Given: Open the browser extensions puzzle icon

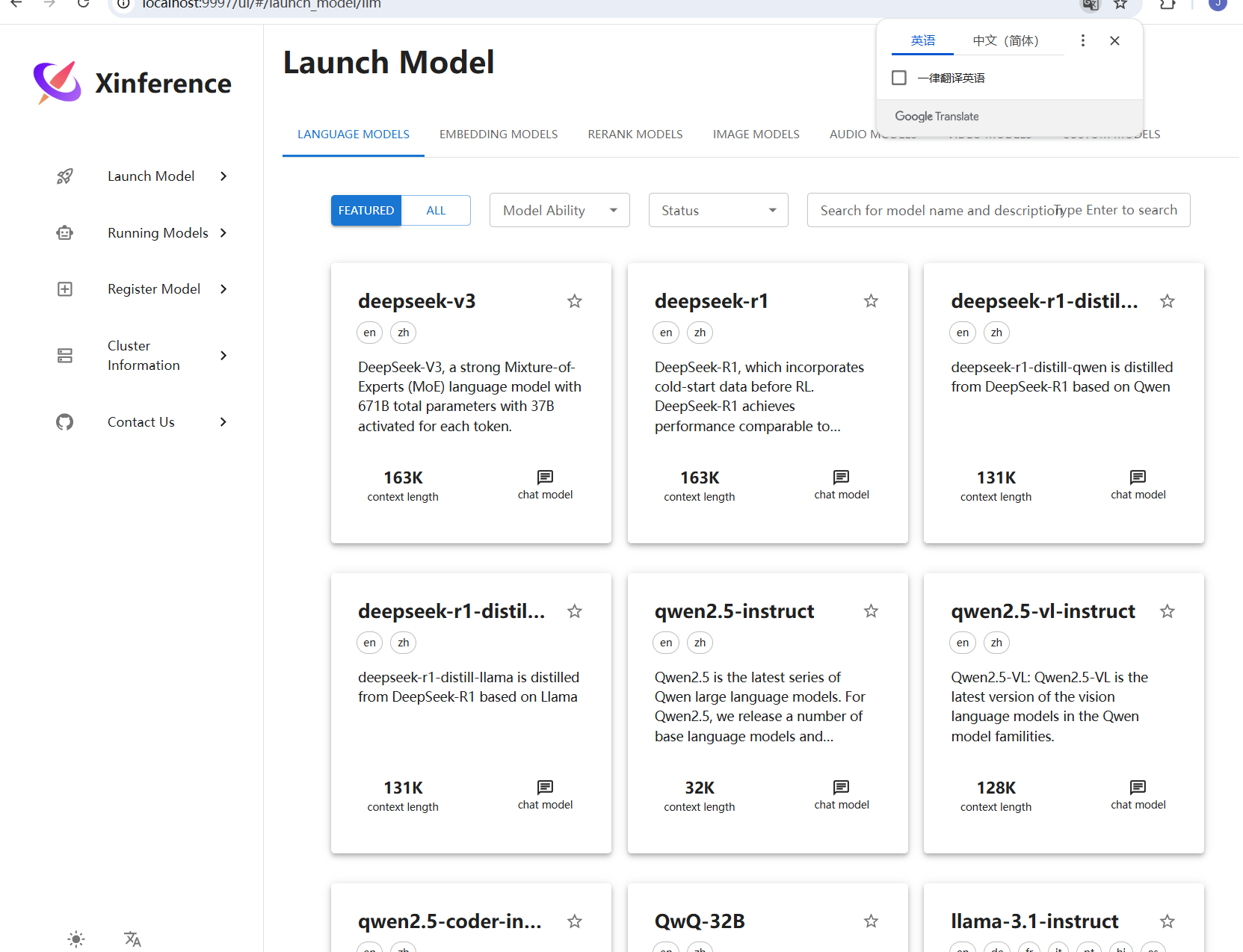Looking at the screenshot, I should 1168,4.
